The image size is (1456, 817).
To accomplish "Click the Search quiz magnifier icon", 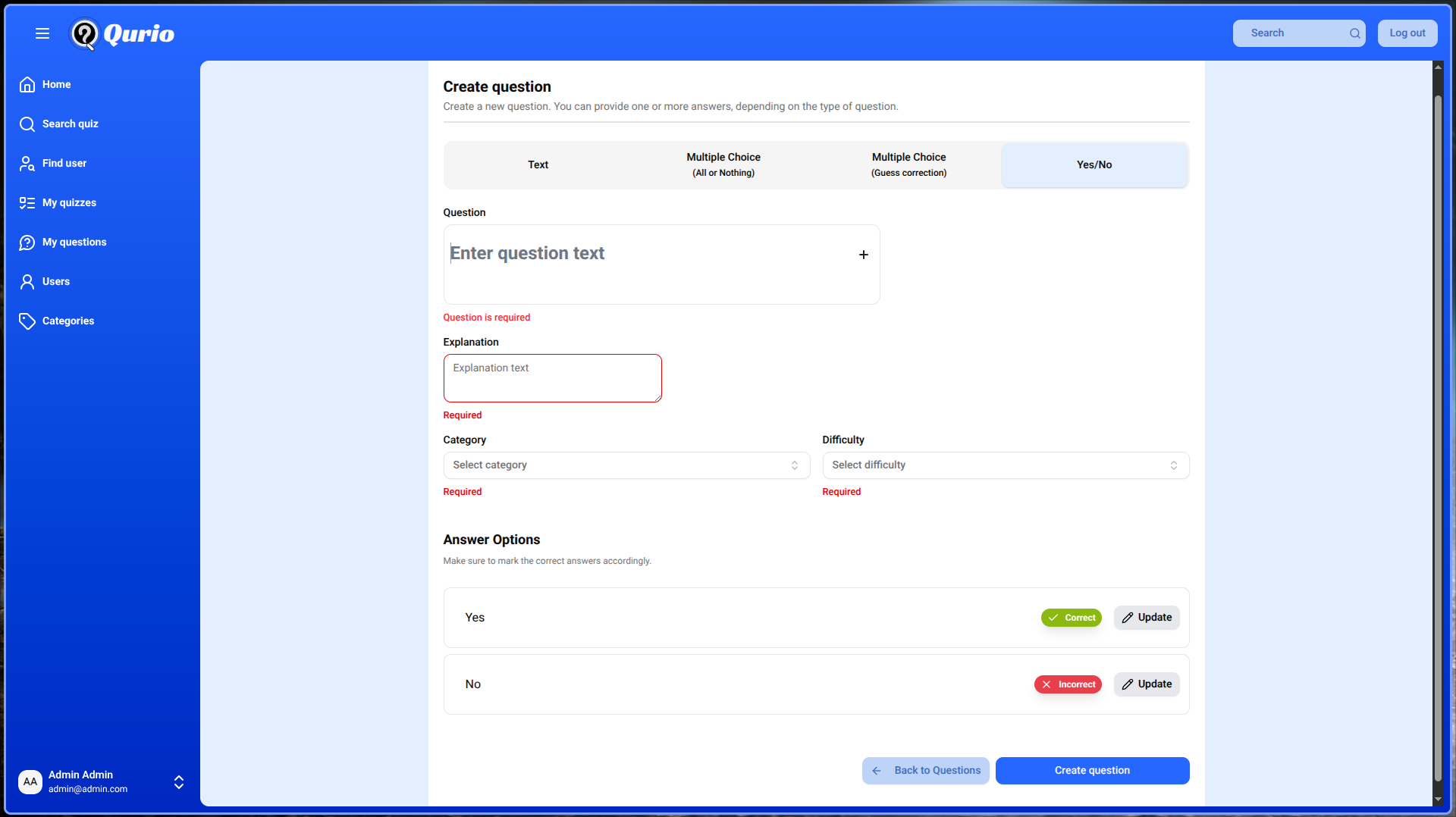I will (x=27, y=124).
